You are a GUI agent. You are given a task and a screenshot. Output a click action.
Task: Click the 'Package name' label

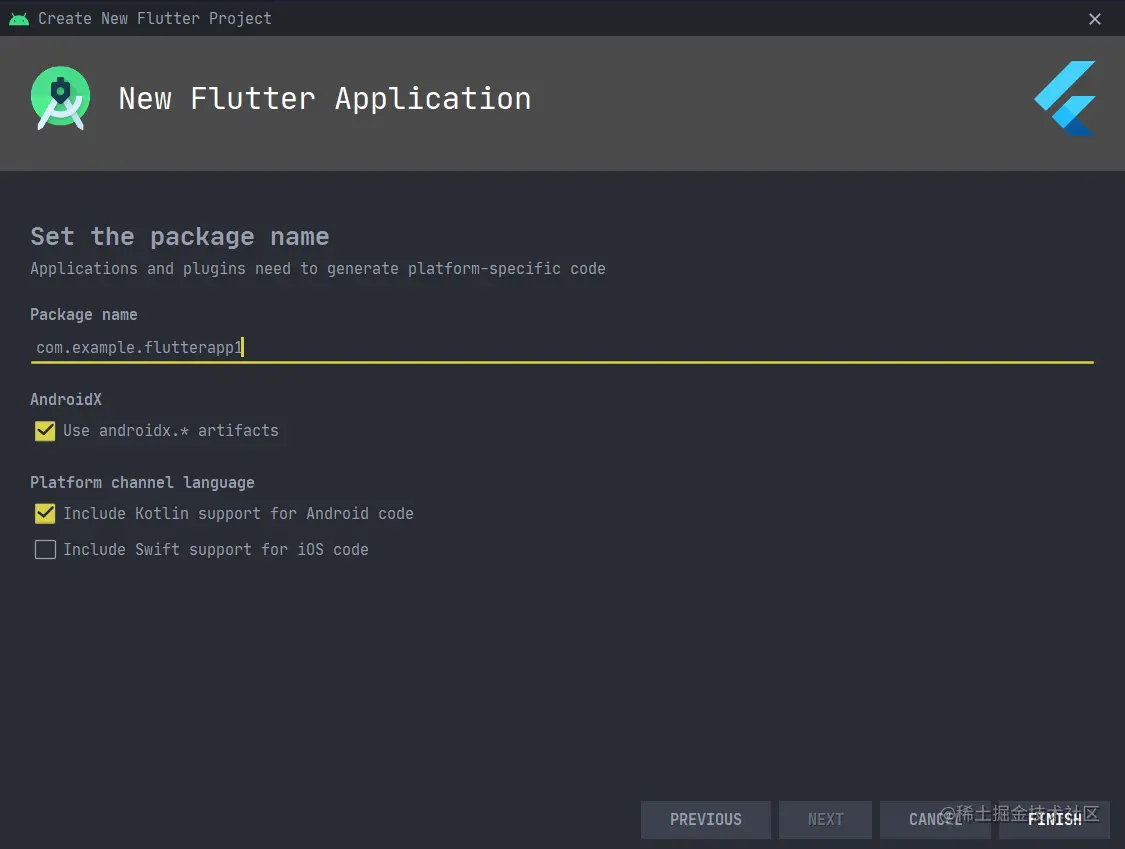[x=83, y=314]
